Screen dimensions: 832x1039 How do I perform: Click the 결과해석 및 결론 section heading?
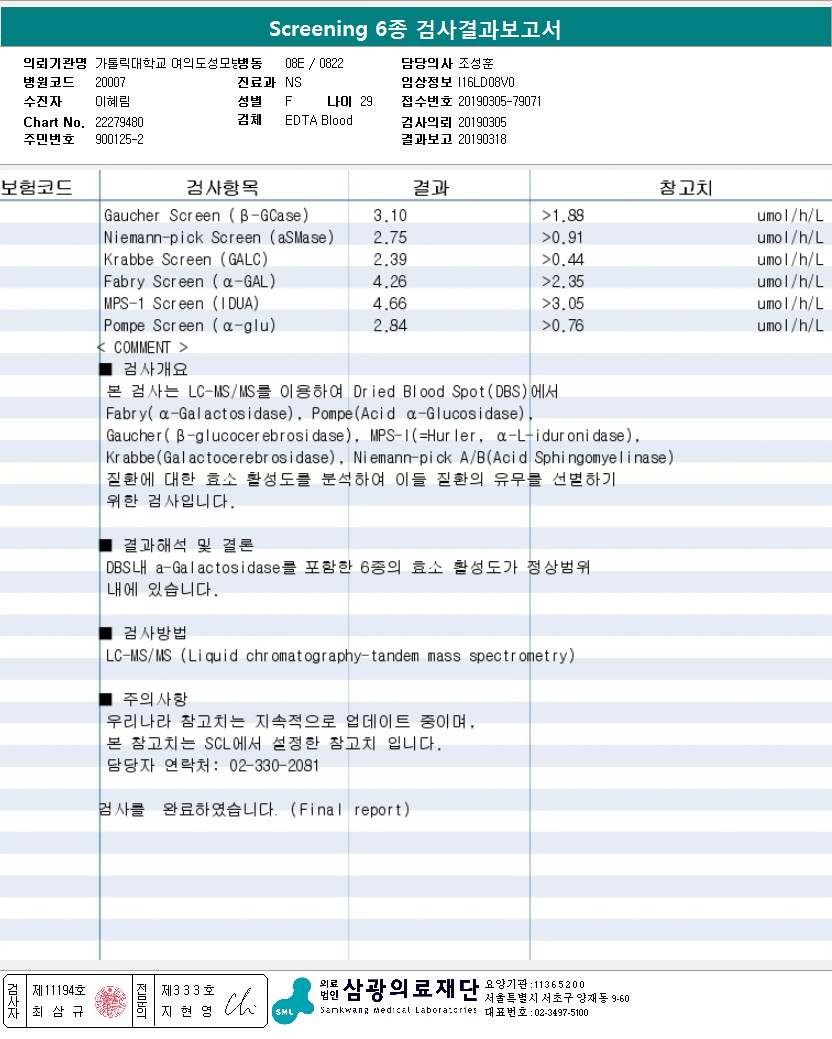tap(177, 545)
